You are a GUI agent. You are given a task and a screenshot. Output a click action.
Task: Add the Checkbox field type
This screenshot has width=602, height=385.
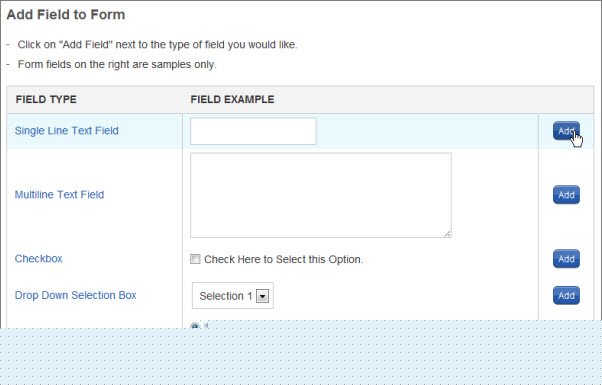click(566, 259)
